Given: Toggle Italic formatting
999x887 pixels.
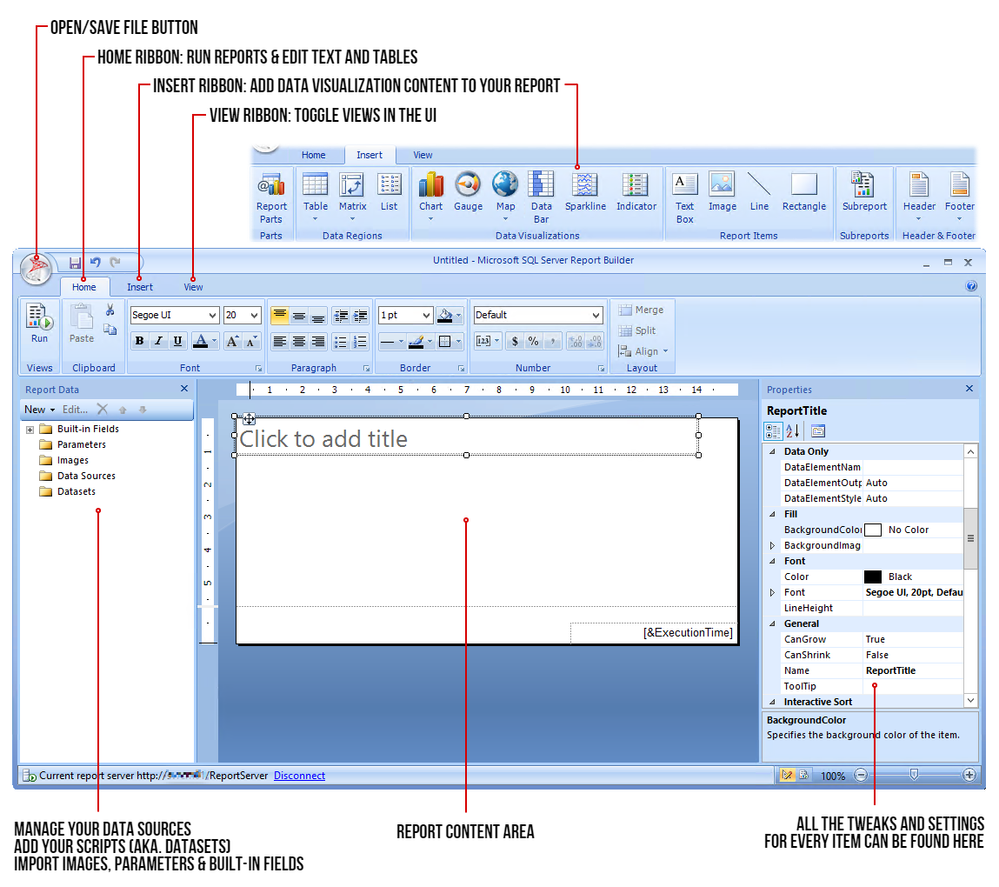Looking at the screenshot, I should [x=159, y=342].
